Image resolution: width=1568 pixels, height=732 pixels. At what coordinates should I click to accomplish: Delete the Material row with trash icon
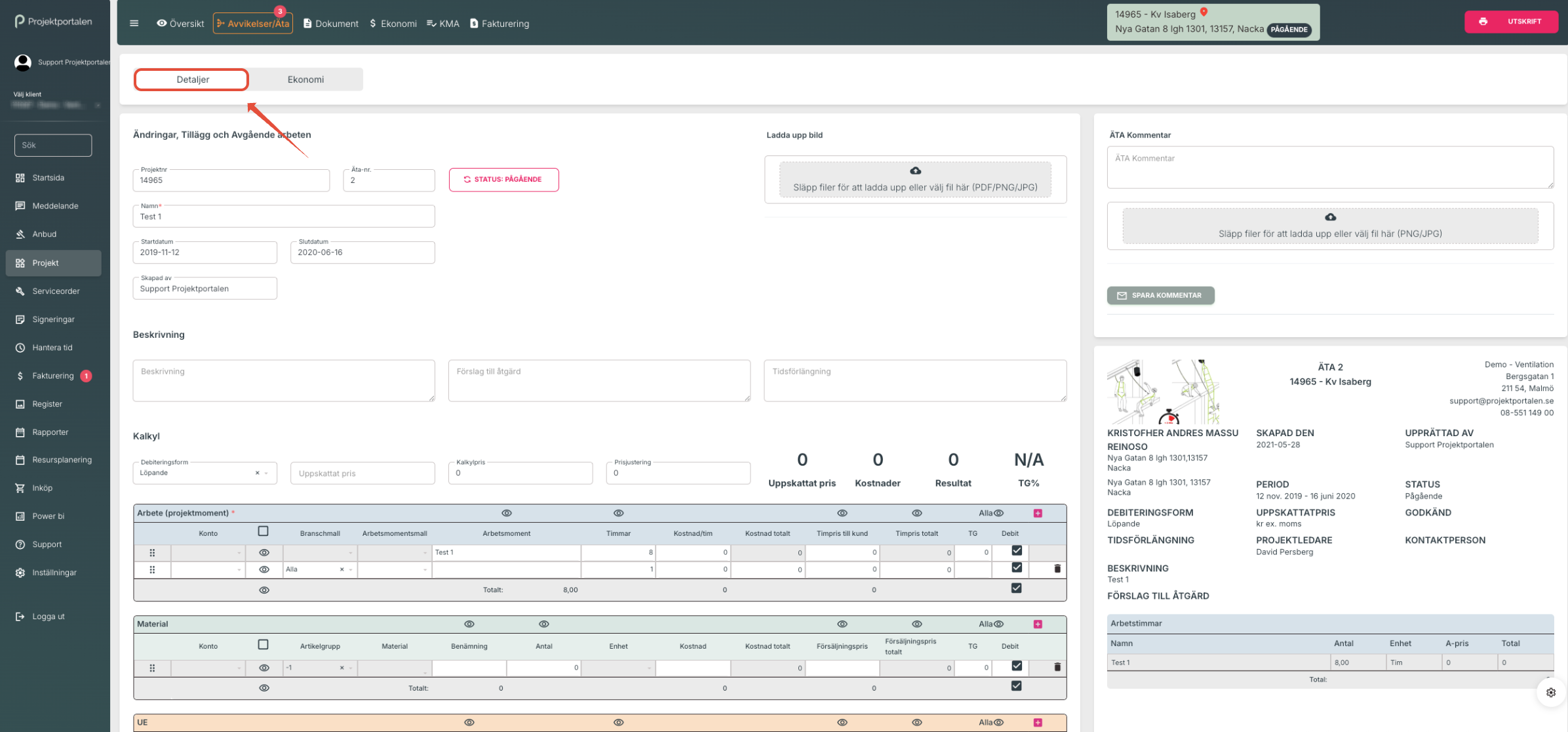pyautogui.click(x=1057, y=667)
